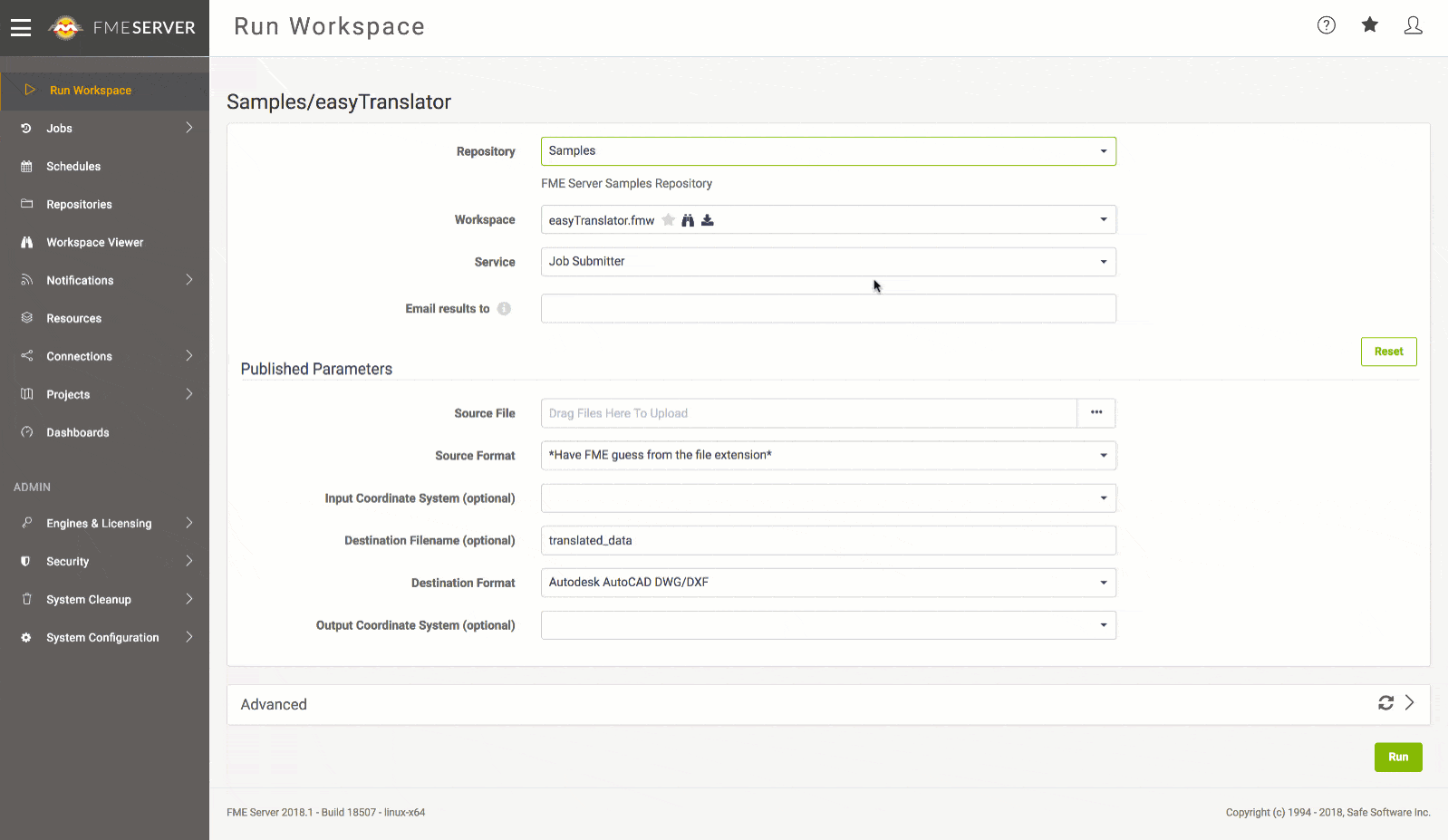Click the Source File upload field

pos(808,413)
